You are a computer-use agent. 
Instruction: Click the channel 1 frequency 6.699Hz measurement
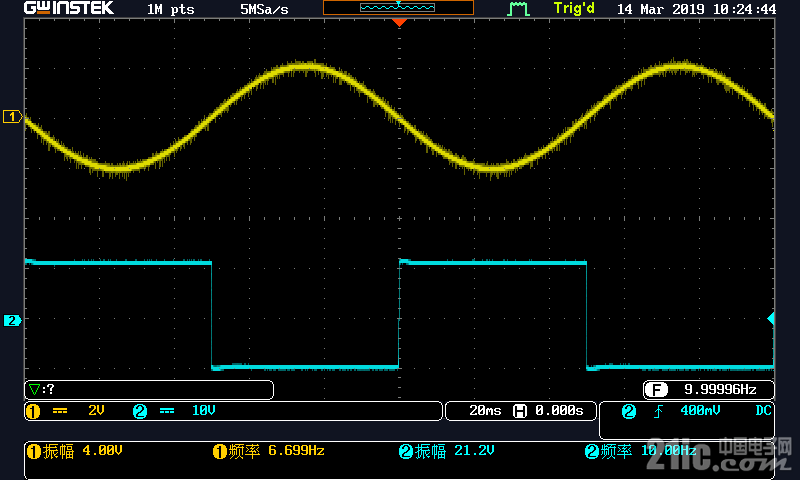click(269, 451)
